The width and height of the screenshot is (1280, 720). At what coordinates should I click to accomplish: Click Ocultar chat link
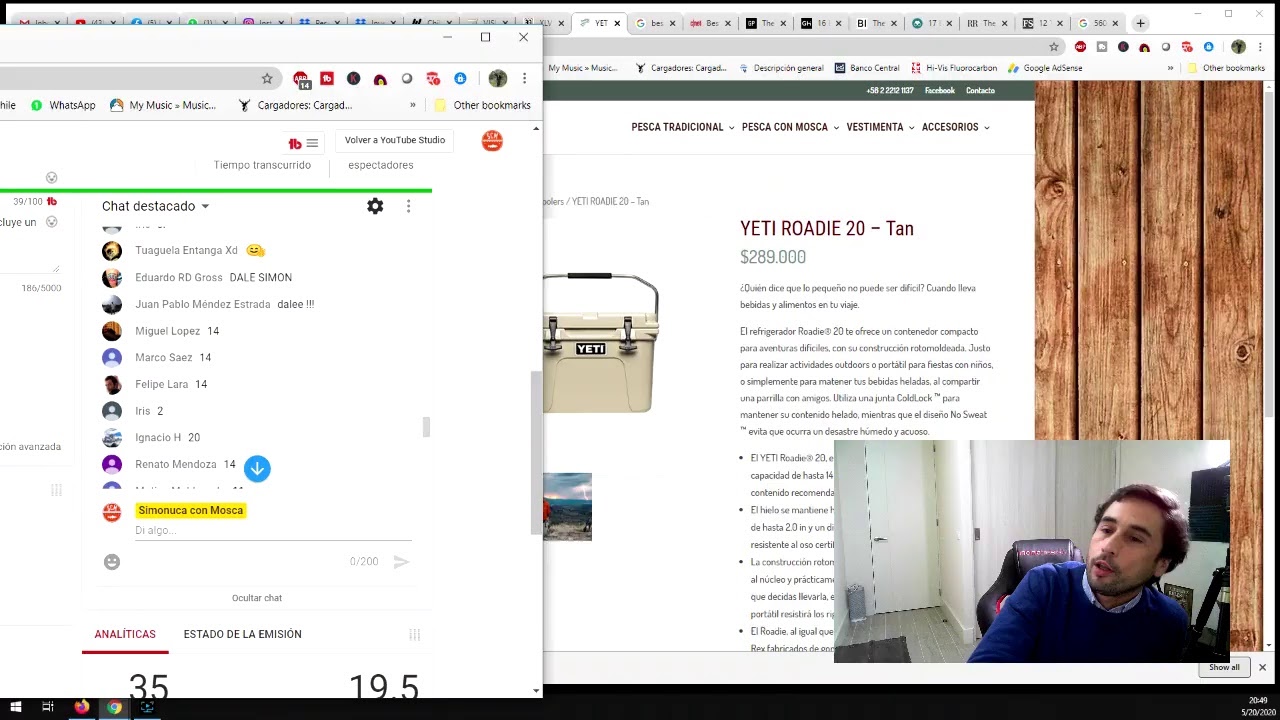click(x=257, y=598)
